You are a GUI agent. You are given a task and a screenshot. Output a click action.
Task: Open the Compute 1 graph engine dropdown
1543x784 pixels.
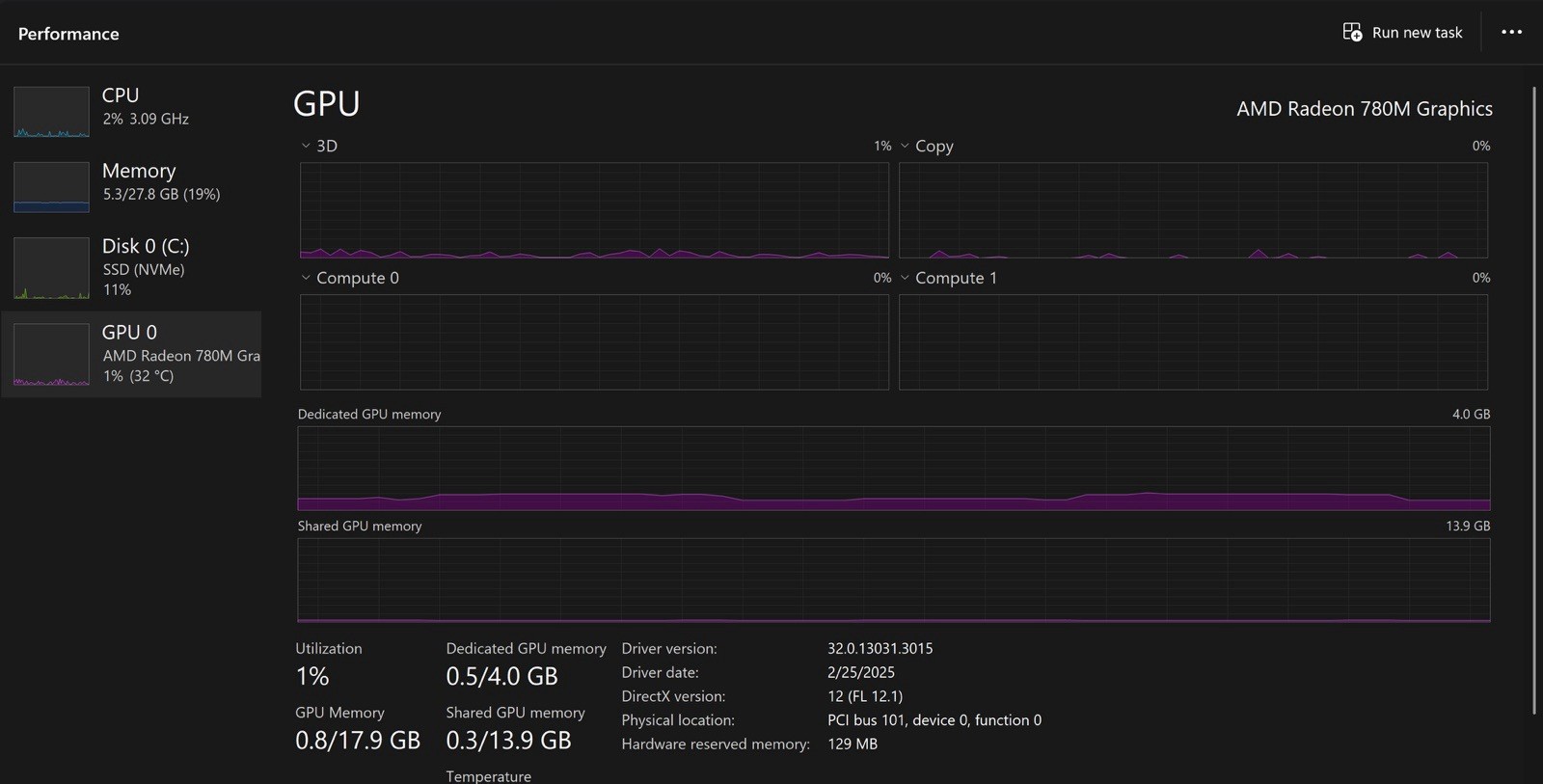(905, 278)
